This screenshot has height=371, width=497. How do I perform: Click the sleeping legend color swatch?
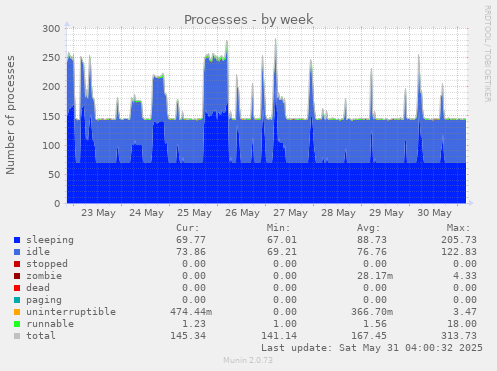click(x=17, y=240)
